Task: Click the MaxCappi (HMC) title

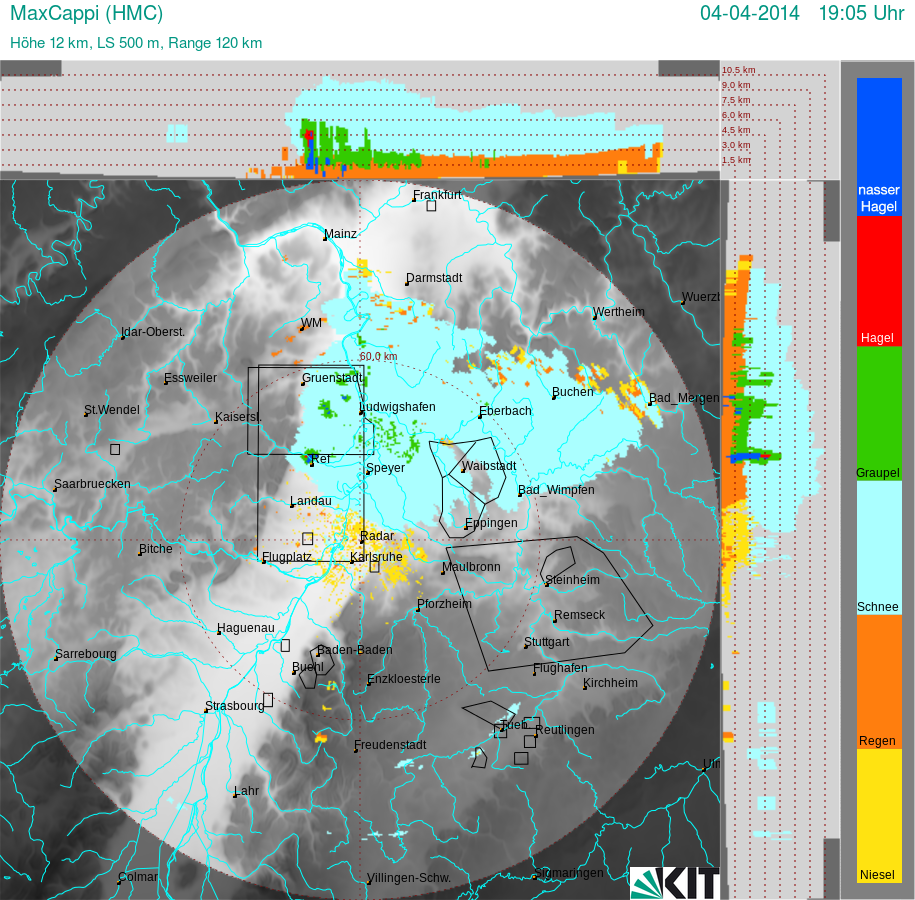Action: tap(86, 14)
